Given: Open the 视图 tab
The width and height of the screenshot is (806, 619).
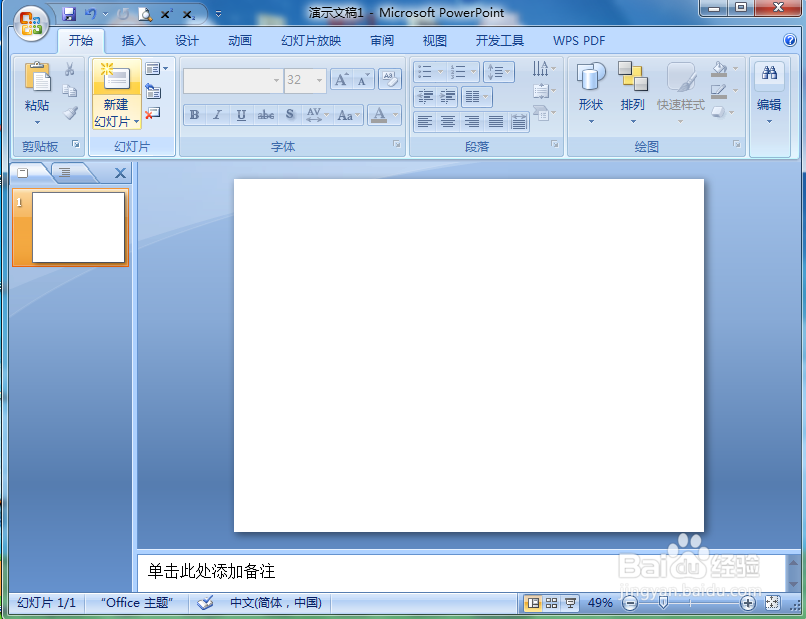Looking at the screenshot, I should [x=434, y=41].
